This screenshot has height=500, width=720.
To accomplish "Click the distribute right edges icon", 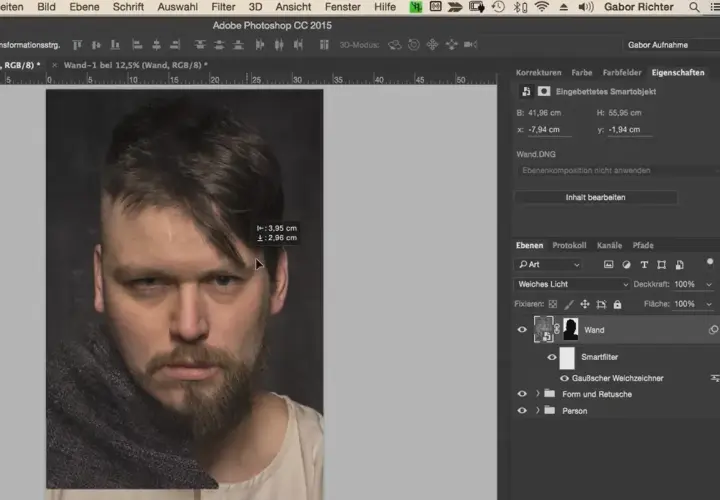I will point(298,45).
